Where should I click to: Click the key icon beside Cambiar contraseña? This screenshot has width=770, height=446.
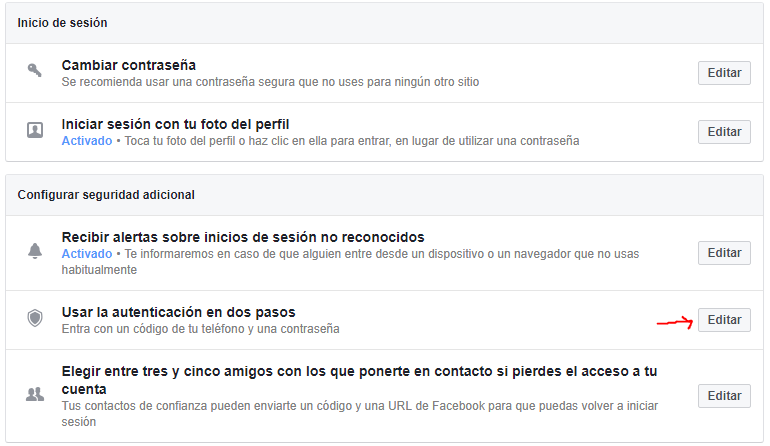click(34, 71)
